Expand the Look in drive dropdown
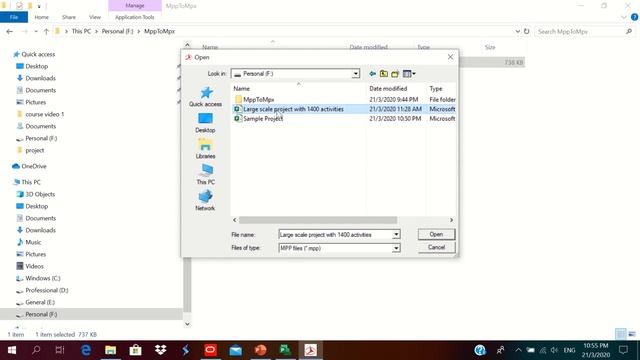This screenshot has height=360, width=640. [356, 74]
